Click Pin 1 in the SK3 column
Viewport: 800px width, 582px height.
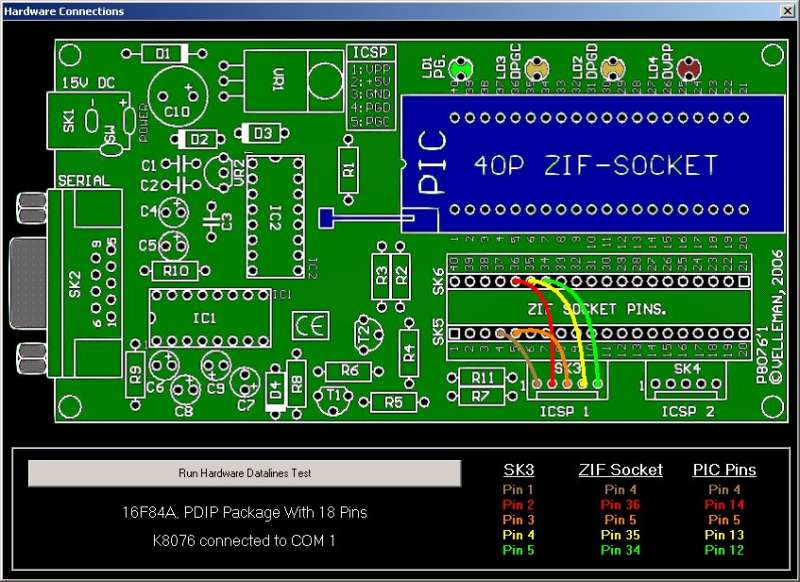tap(518, 490)
